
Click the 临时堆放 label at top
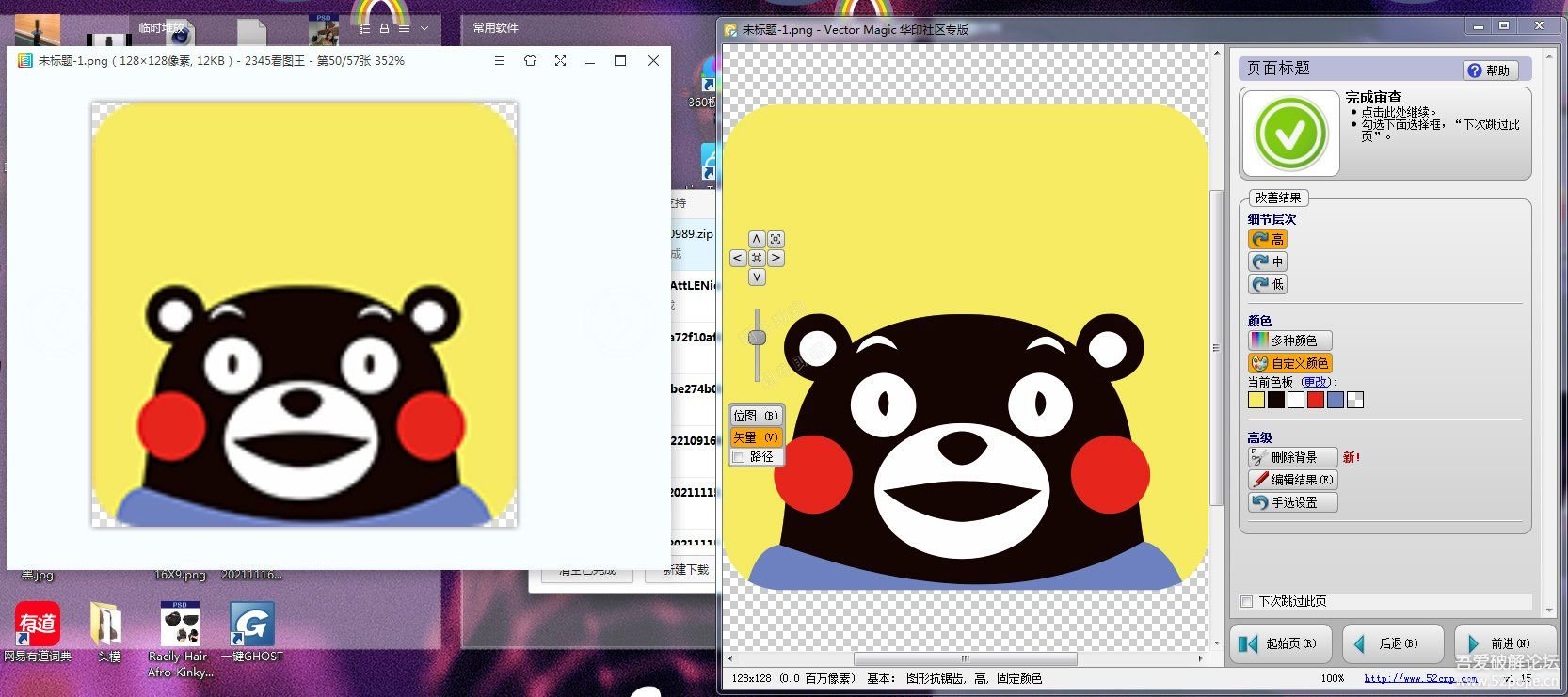(x=161, y=28)
